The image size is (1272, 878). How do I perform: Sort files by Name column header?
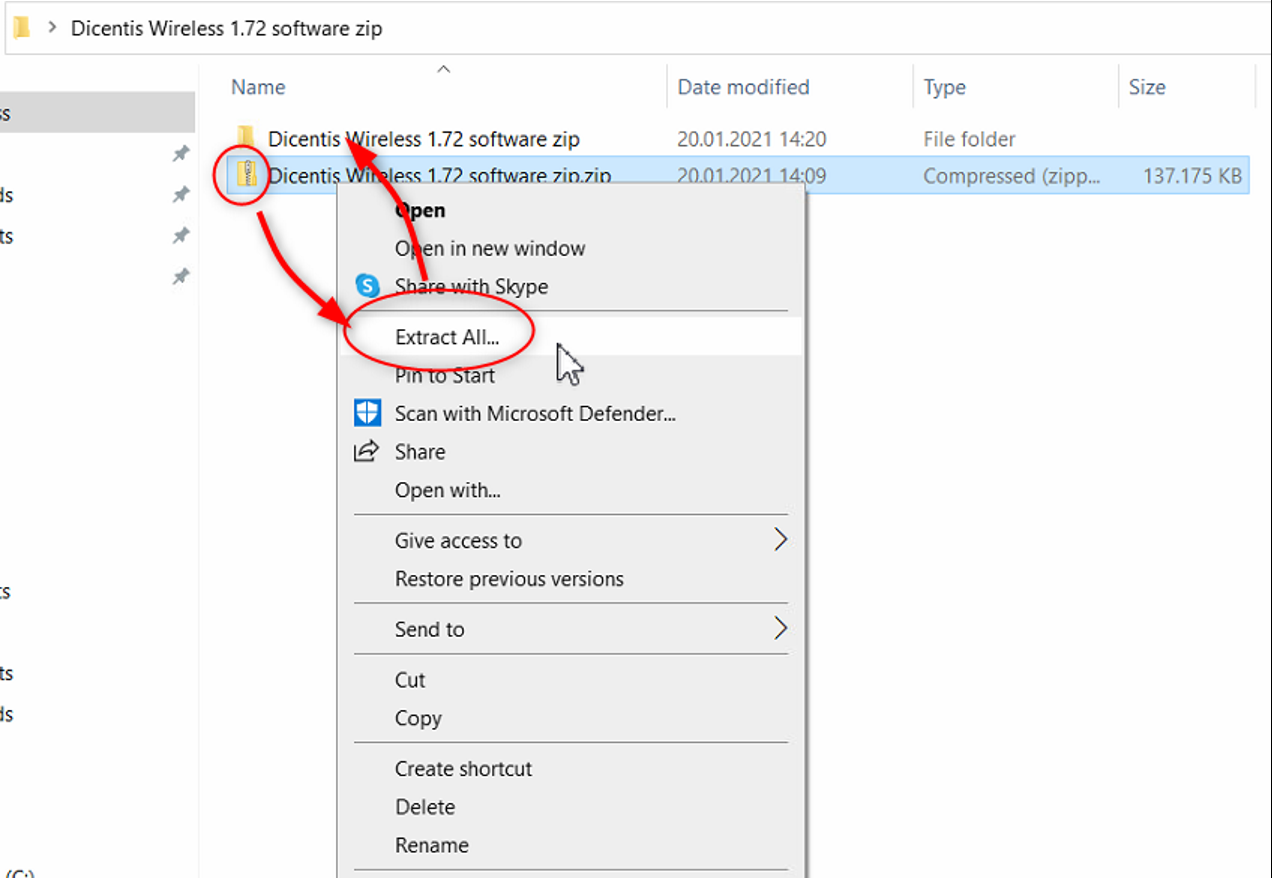pos(258,87)
